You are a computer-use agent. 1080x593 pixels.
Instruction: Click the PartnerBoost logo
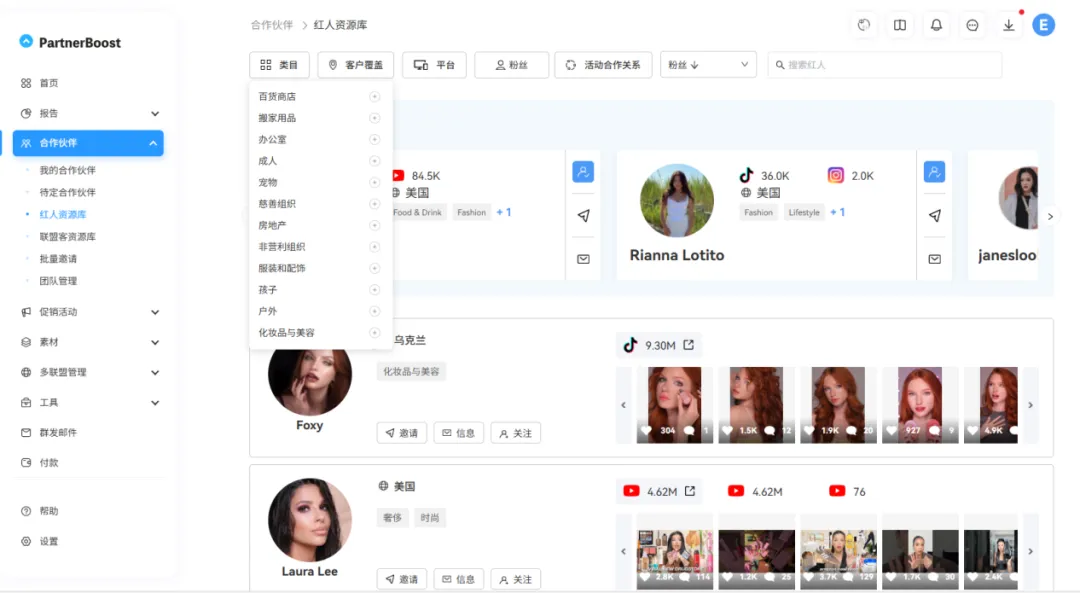pos(70,42)
